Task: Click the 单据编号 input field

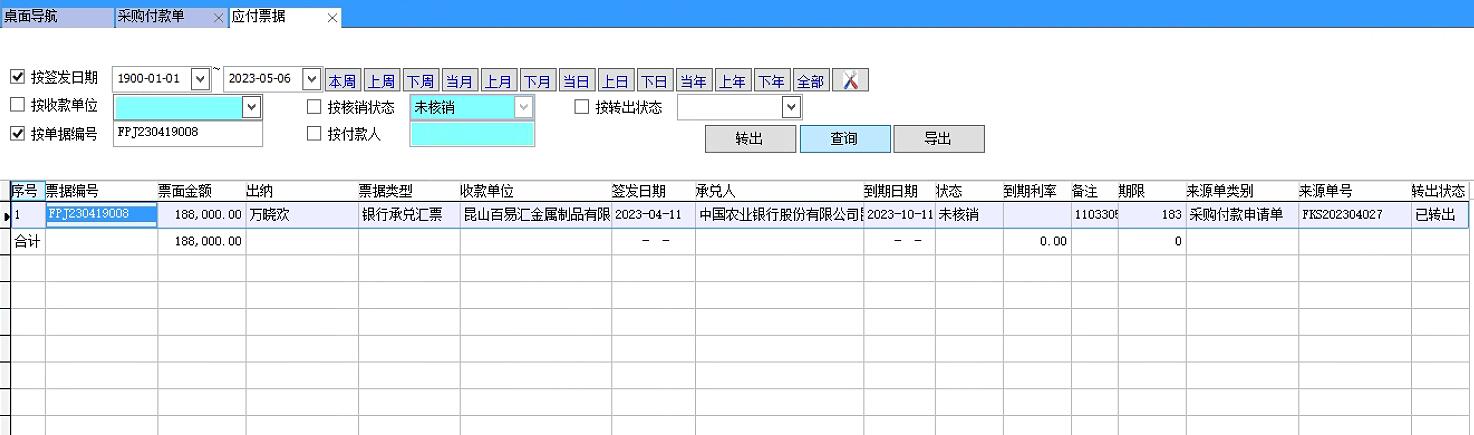Action: (187, 133)
